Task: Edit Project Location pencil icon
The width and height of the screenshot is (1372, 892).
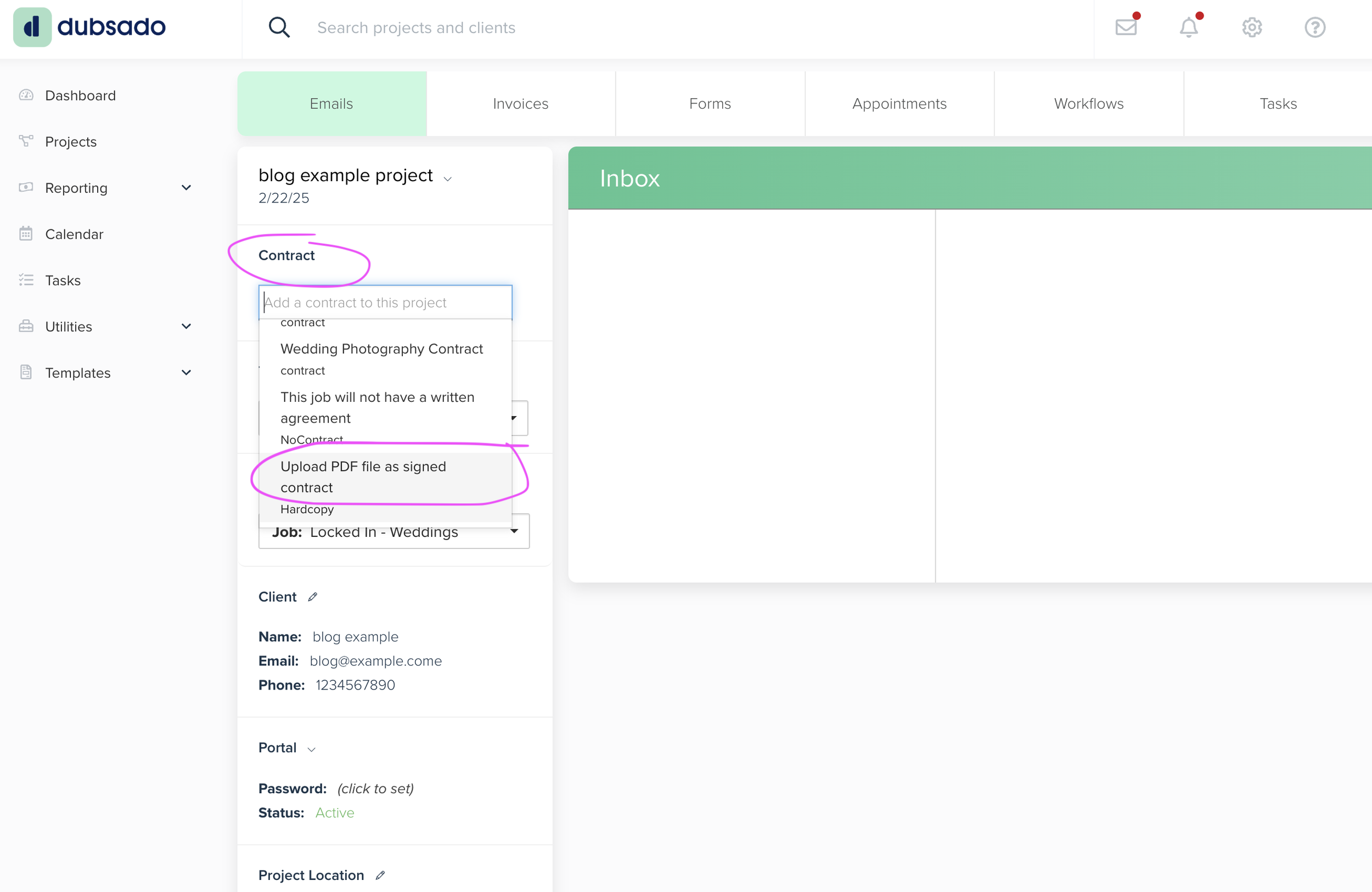Action: pos(380,876)
